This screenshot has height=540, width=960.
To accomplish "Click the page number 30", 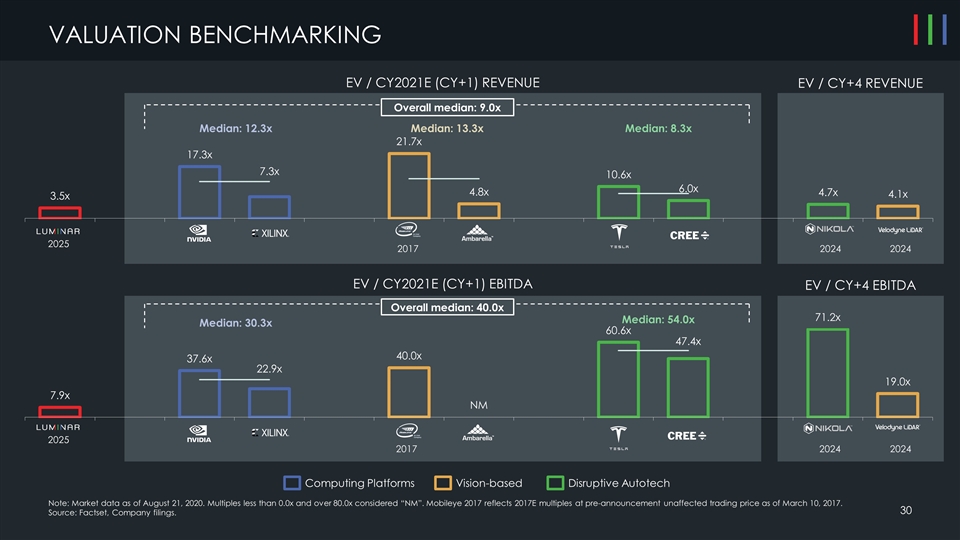I will (905, 511).
